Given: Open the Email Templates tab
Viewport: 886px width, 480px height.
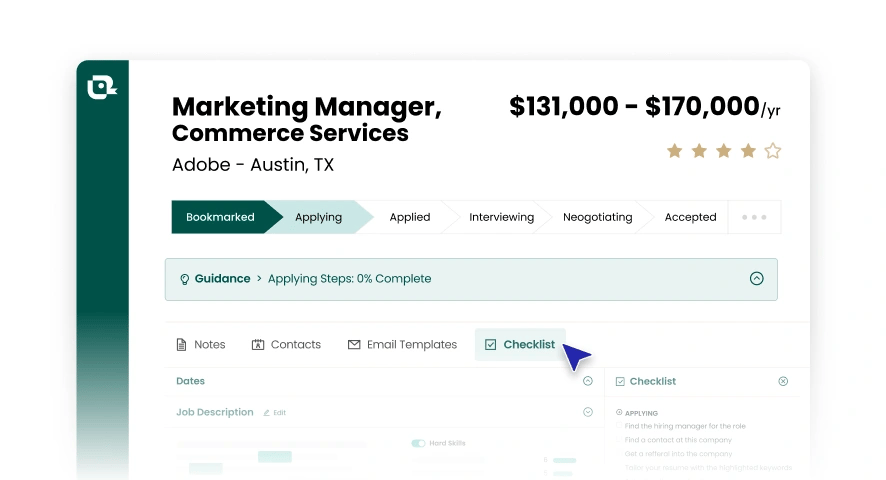Looking at the screenshot, I should (402, 344).
